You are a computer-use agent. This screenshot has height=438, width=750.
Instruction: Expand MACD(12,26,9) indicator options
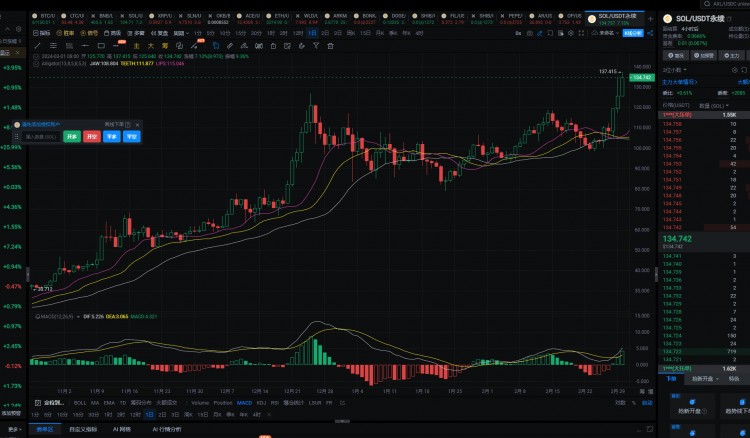[78, 317]
